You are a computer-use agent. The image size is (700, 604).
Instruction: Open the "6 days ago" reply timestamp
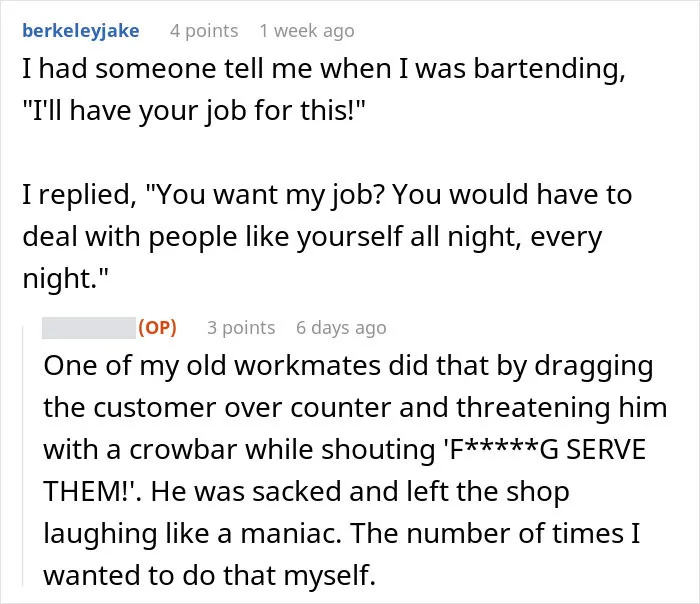coord(341,328)
